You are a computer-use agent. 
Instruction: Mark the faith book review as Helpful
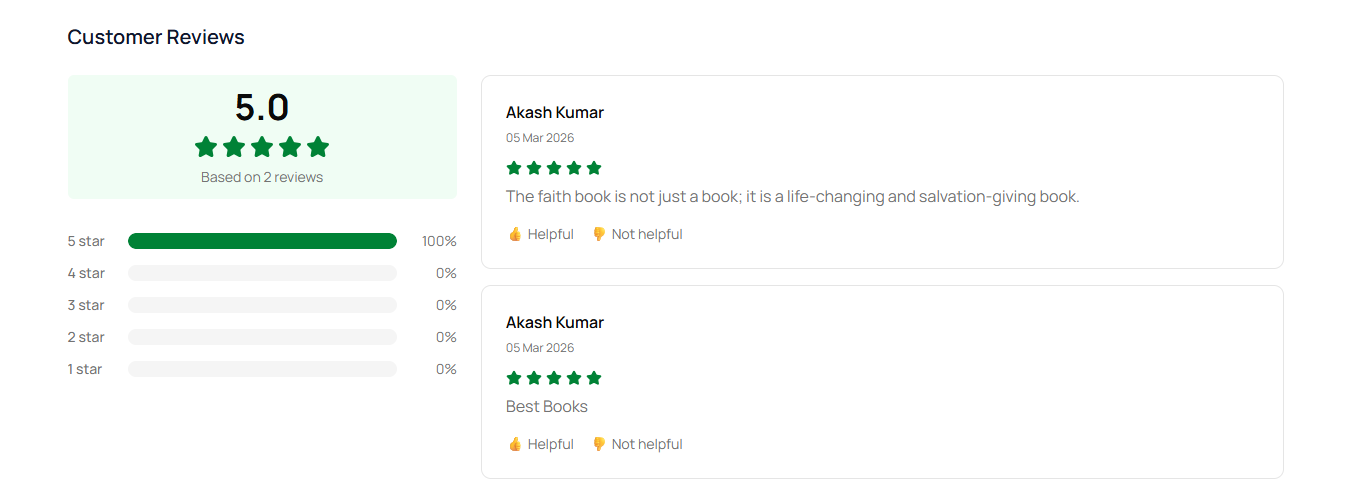[x=550, y=234]
